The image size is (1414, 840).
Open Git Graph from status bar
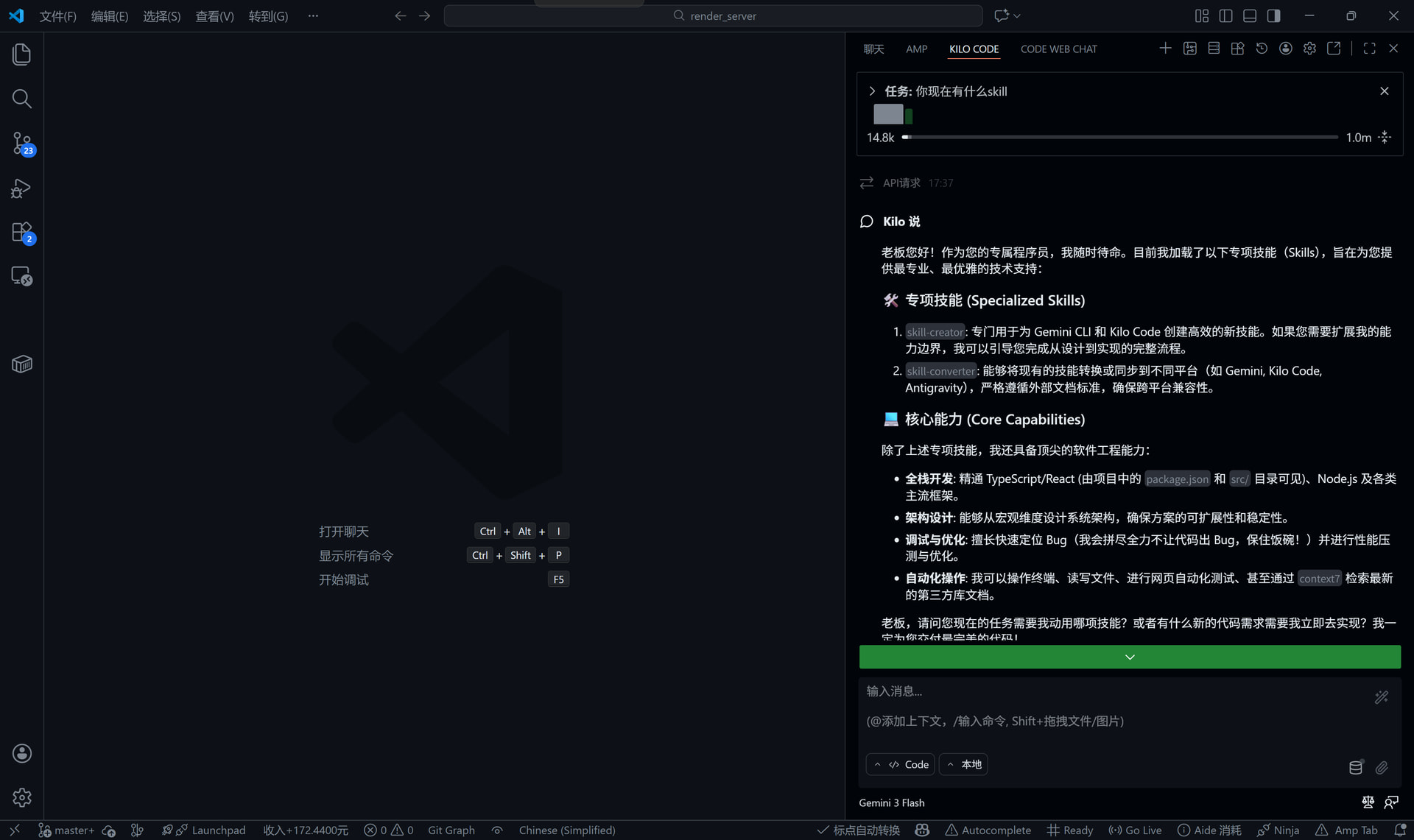pyautogui.click(x=451, y=830)
